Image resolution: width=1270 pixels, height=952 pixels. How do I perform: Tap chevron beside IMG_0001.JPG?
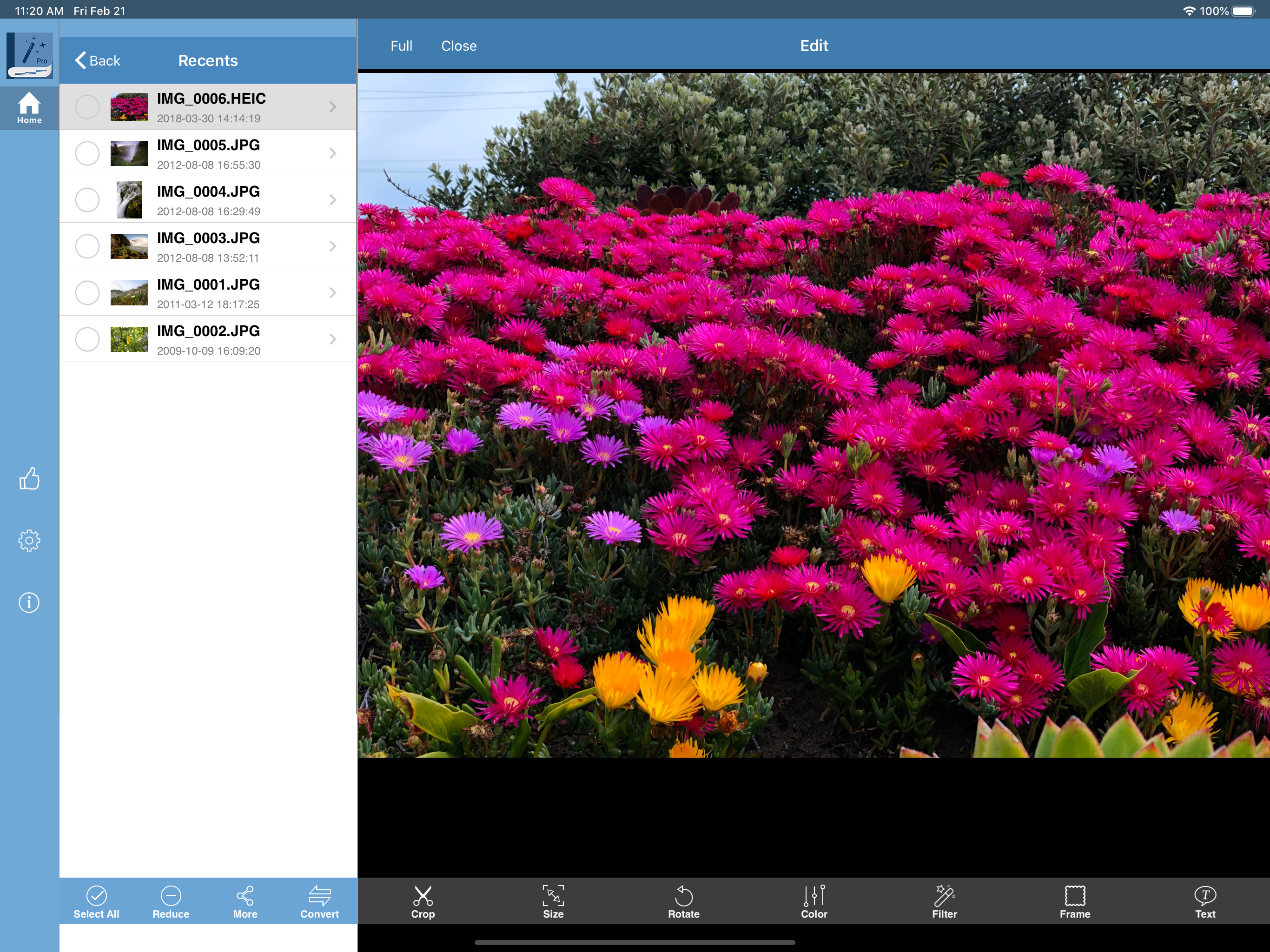[x=332, y=293]
